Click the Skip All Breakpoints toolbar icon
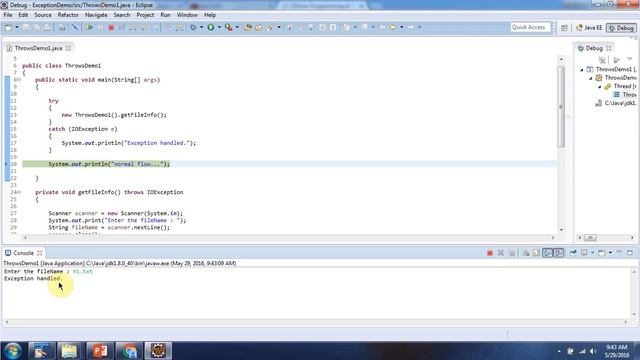This screenshot has height=360, width=640. [x=75, y=27]
